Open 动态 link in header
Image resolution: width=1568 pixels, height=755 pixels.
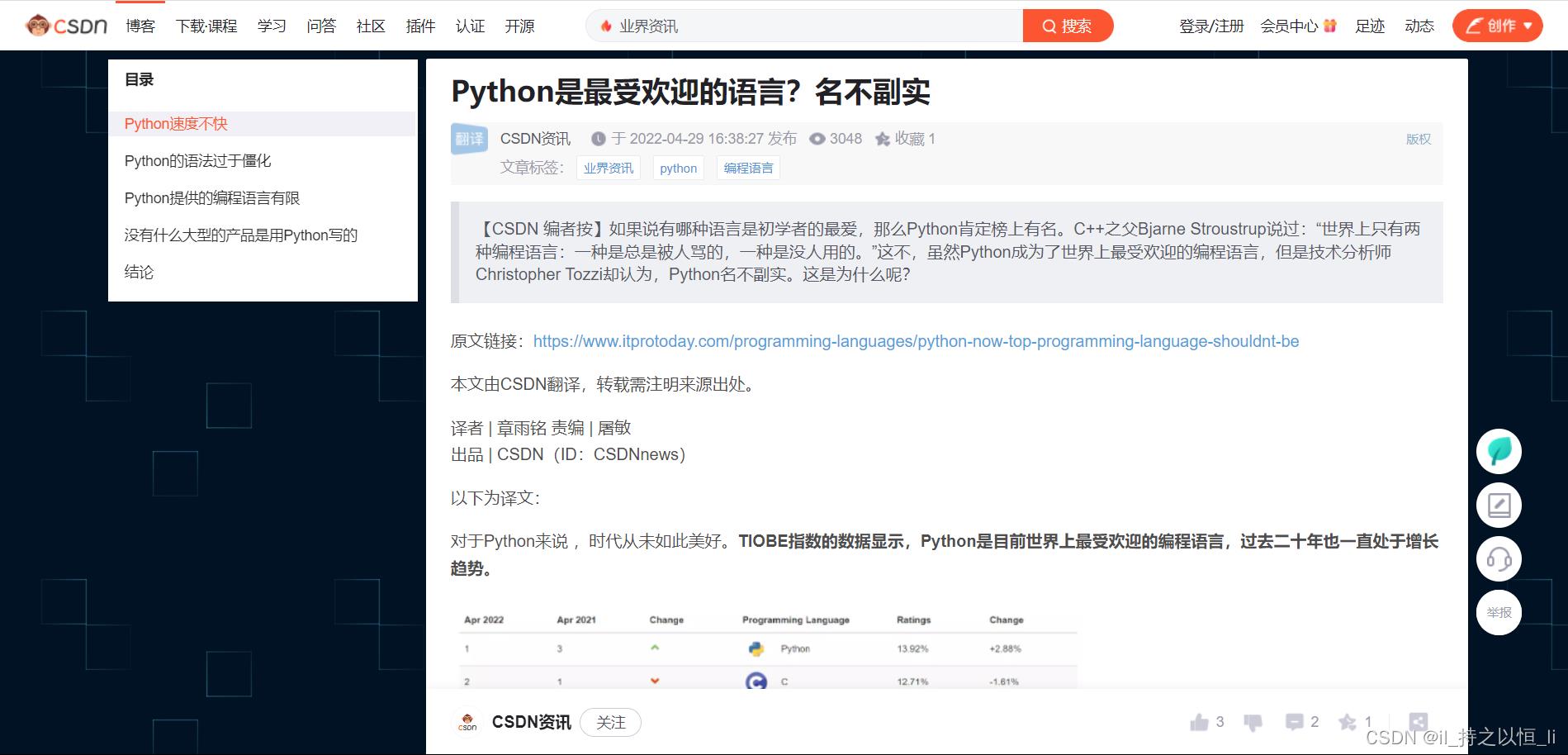point(1419,26)
